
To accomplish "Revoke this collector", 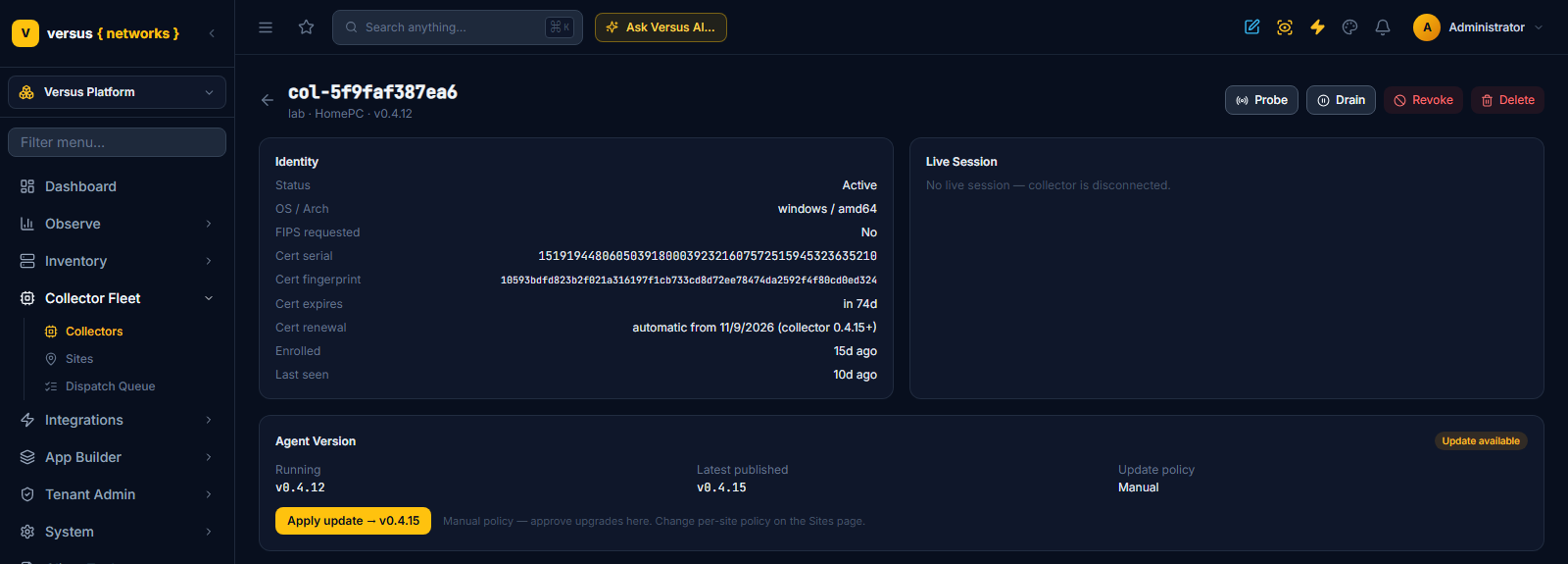I will click(1423, 100).
